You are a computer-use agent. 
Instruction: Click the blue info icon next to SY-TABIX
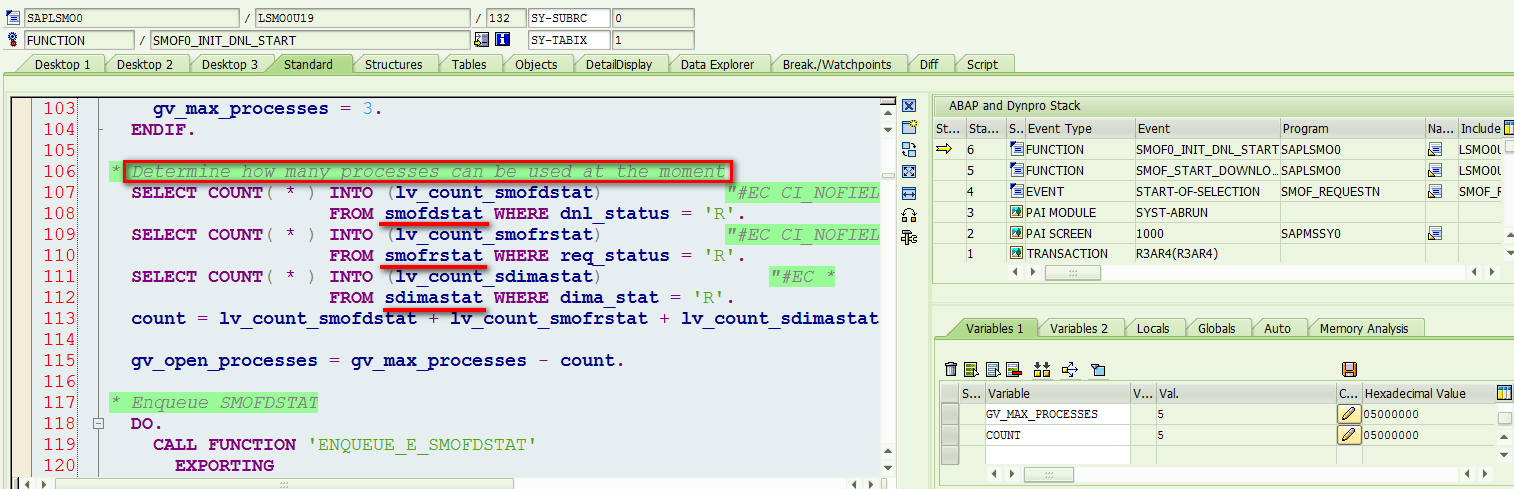pos(503,40)
